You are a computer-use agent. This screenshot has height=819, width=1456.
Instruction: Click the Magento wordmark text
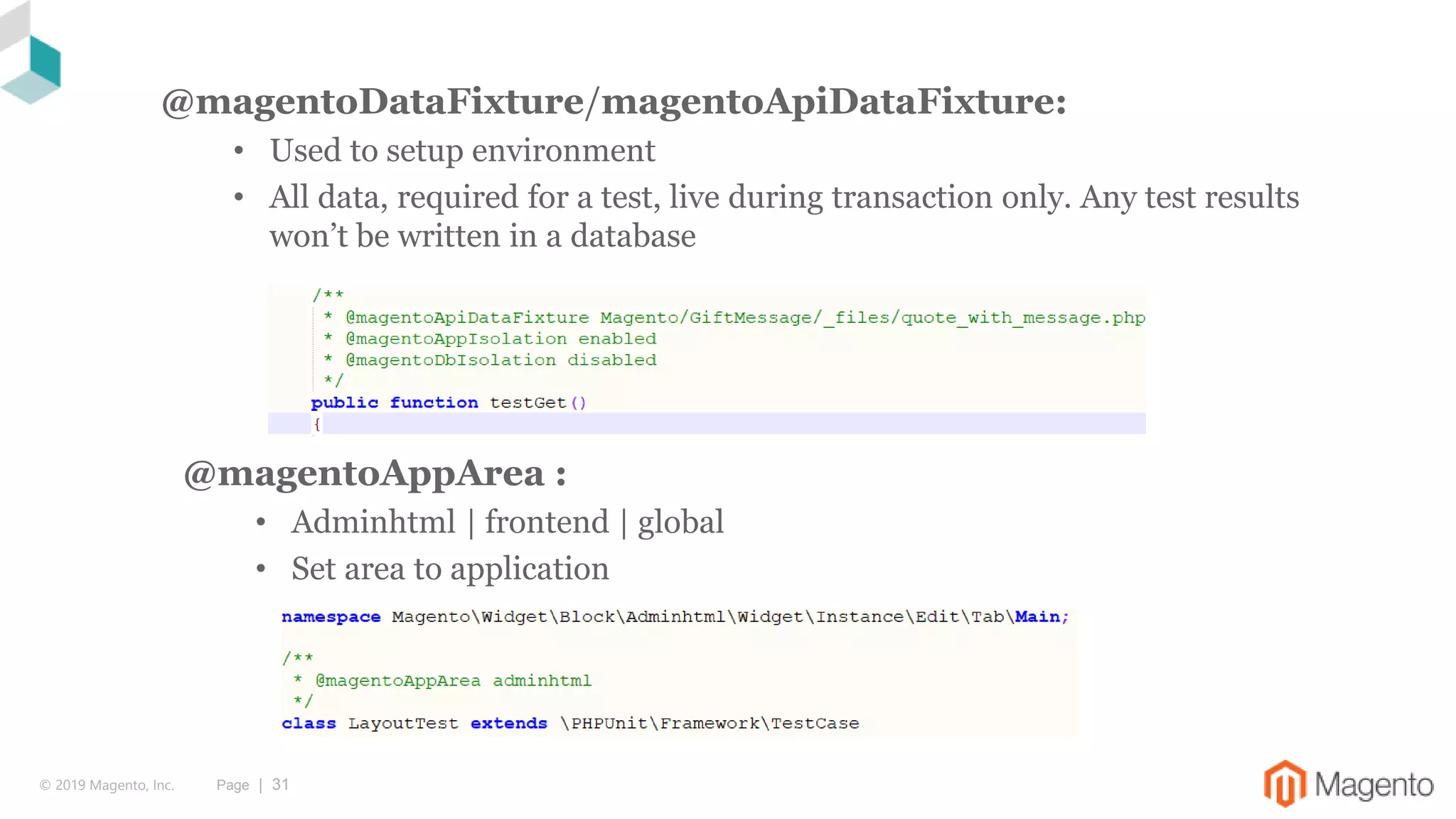click(x=1374, y=785)
